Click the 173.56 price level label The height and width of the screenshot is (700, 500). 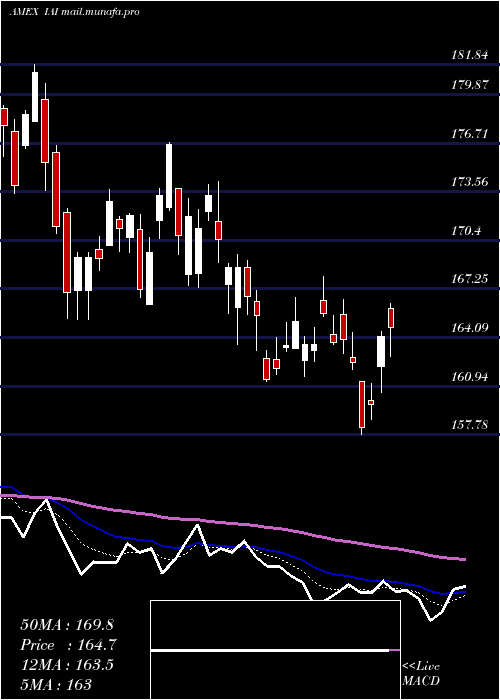[470, 182]
